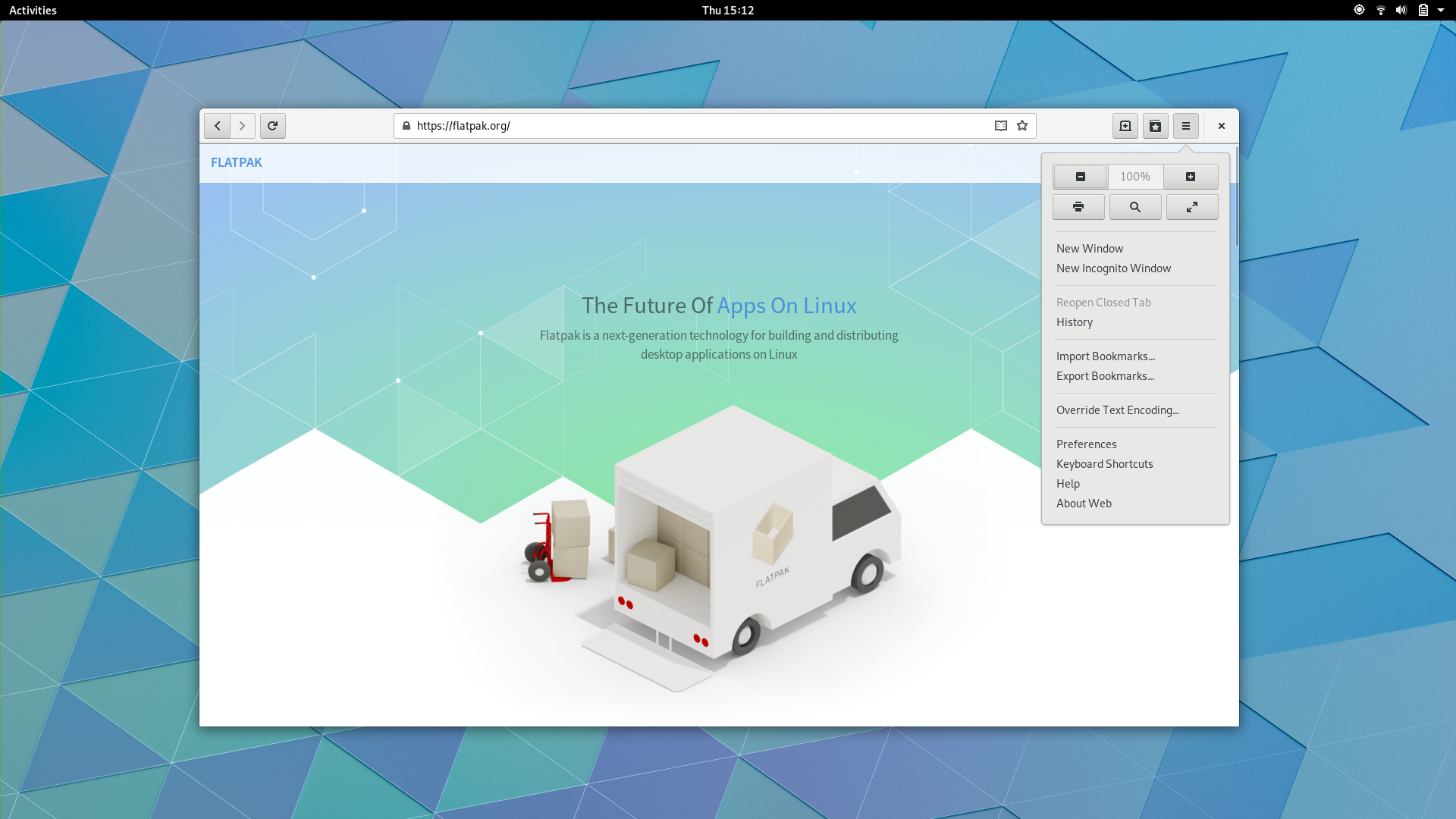Click the find in page icon
The width and height of the screenshot is (1456, 819).
(x=1135, y=207)
